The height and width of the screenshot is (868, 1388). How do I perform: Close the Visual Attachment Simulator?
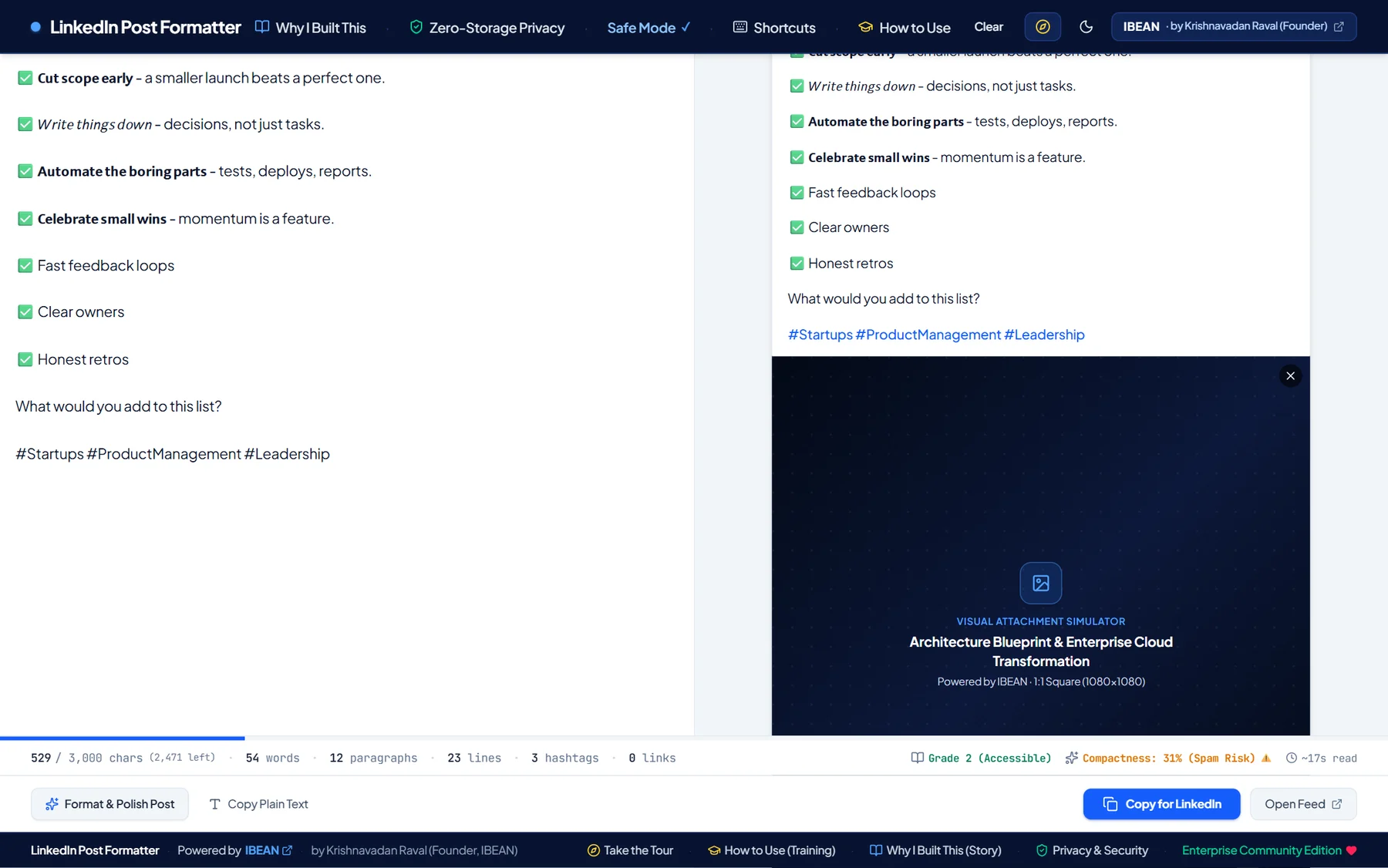[x=1290, y=376]
